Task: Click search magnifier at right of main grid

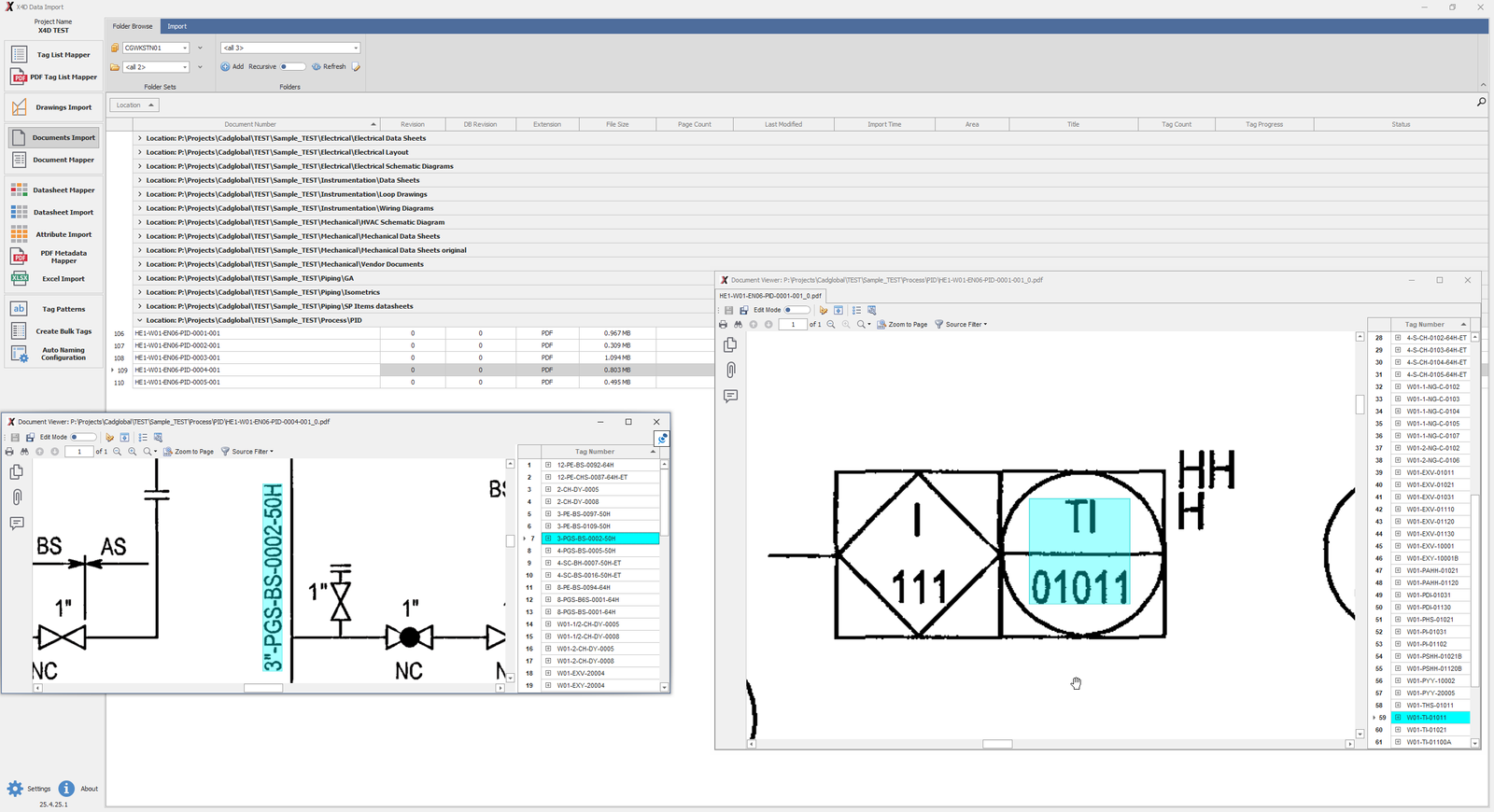Action: tap(1481, 102)
